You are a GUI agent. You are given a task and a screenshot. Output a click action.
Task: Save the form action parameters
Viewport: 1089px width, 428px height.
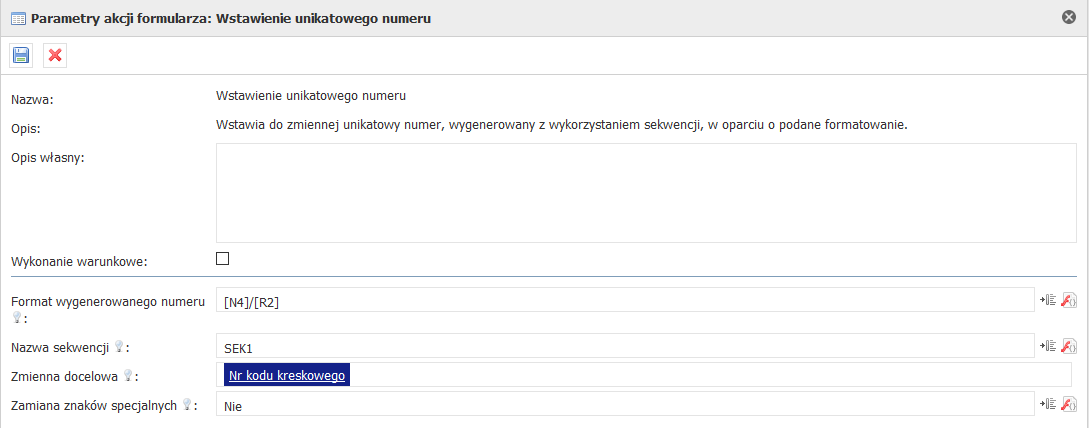point(21,56)
